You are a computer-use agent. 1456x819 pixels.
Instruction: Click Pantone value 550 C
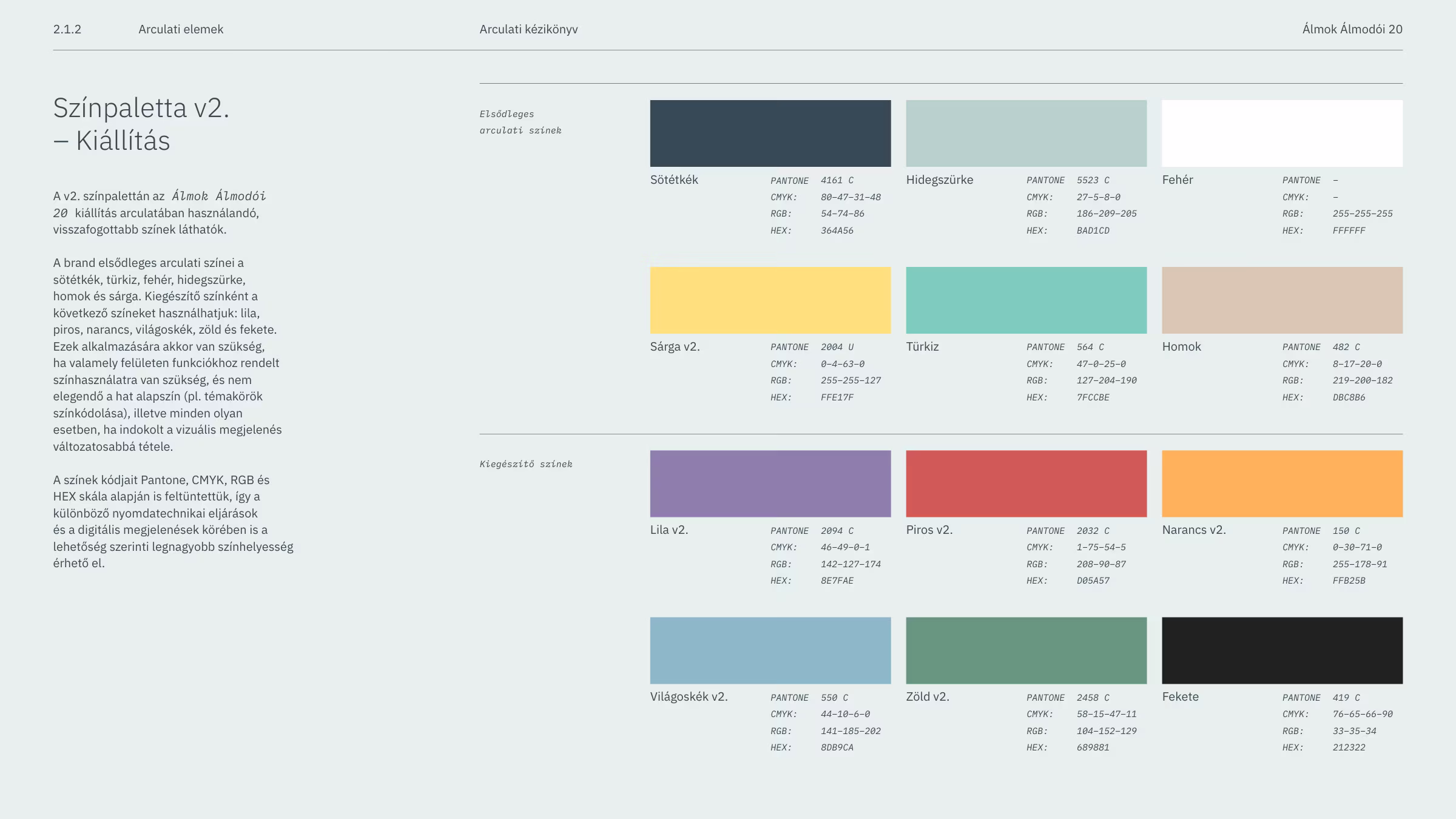coord(835,698)
